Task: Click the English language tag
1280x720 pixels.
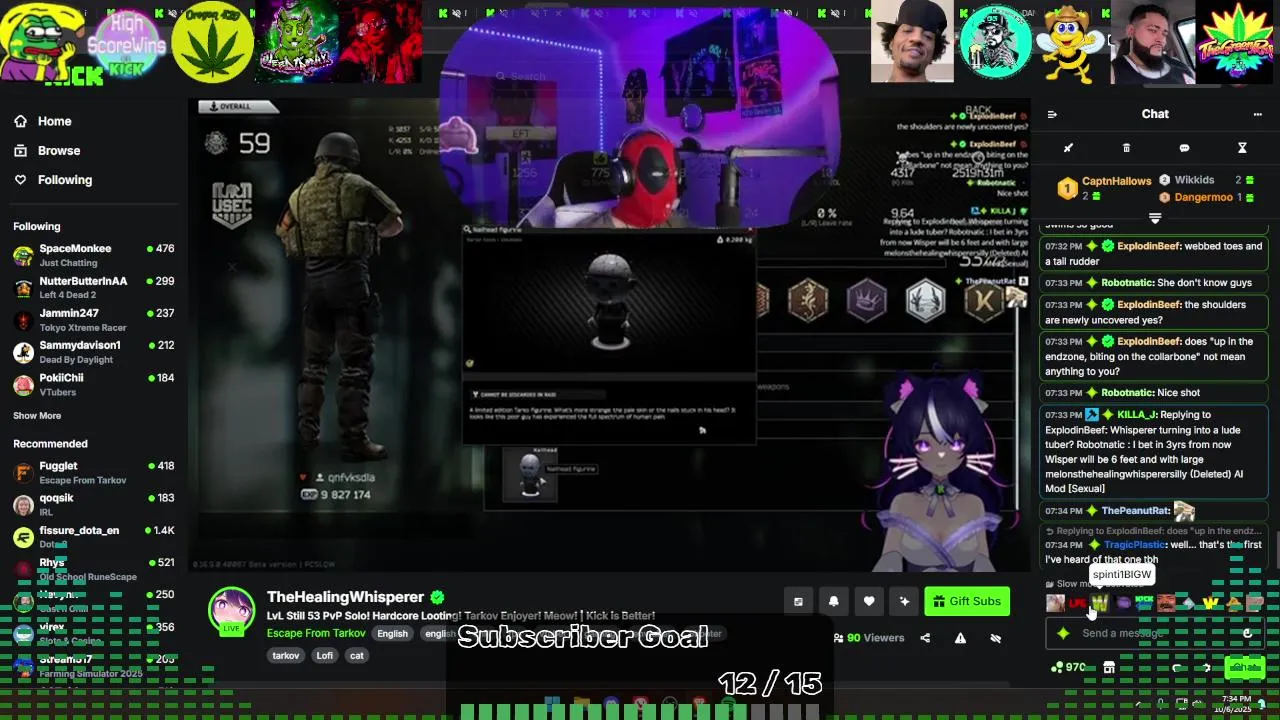Action: (x=392, y=634)
